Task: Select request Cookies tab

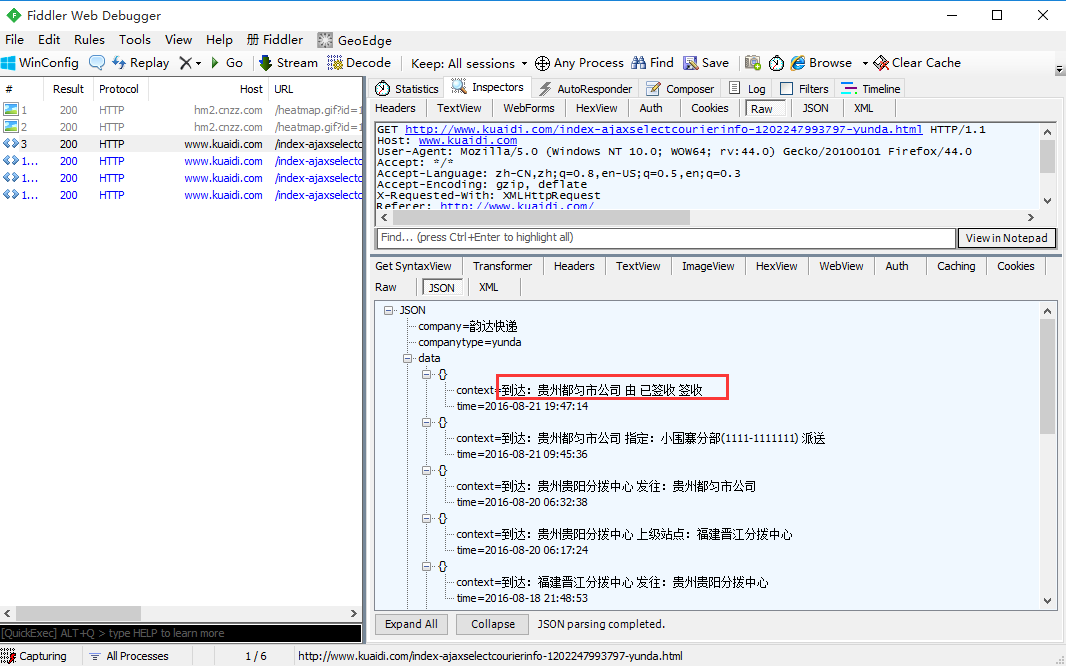Action: 709,108
